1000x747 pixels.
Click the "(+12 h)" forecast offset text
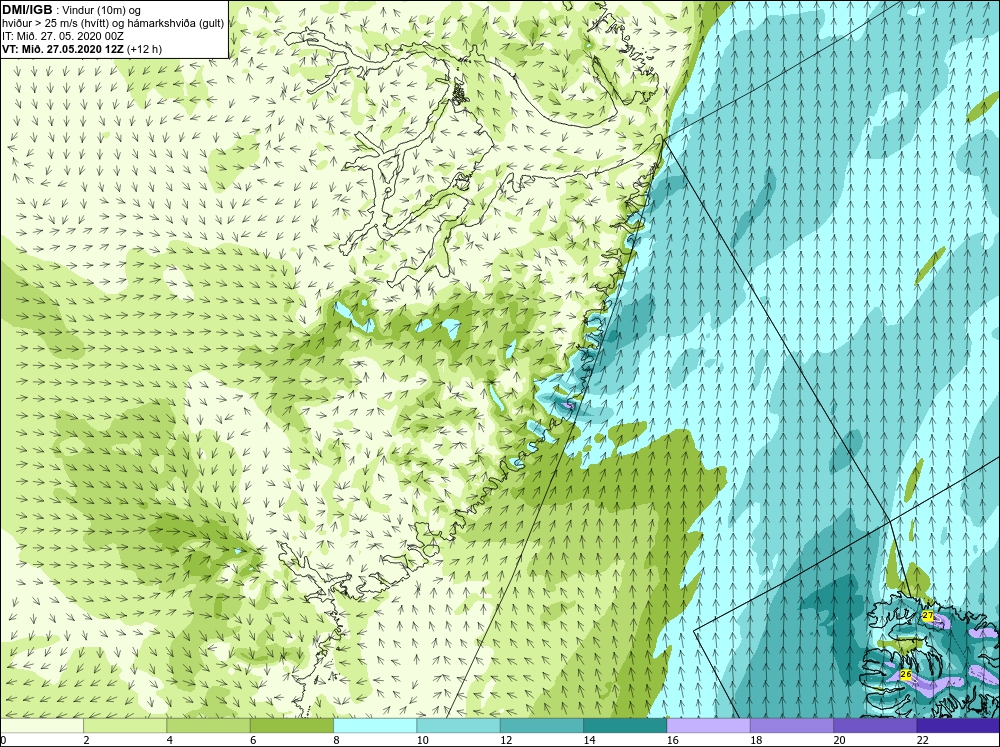pyautogui.click(x=145, y=49)
